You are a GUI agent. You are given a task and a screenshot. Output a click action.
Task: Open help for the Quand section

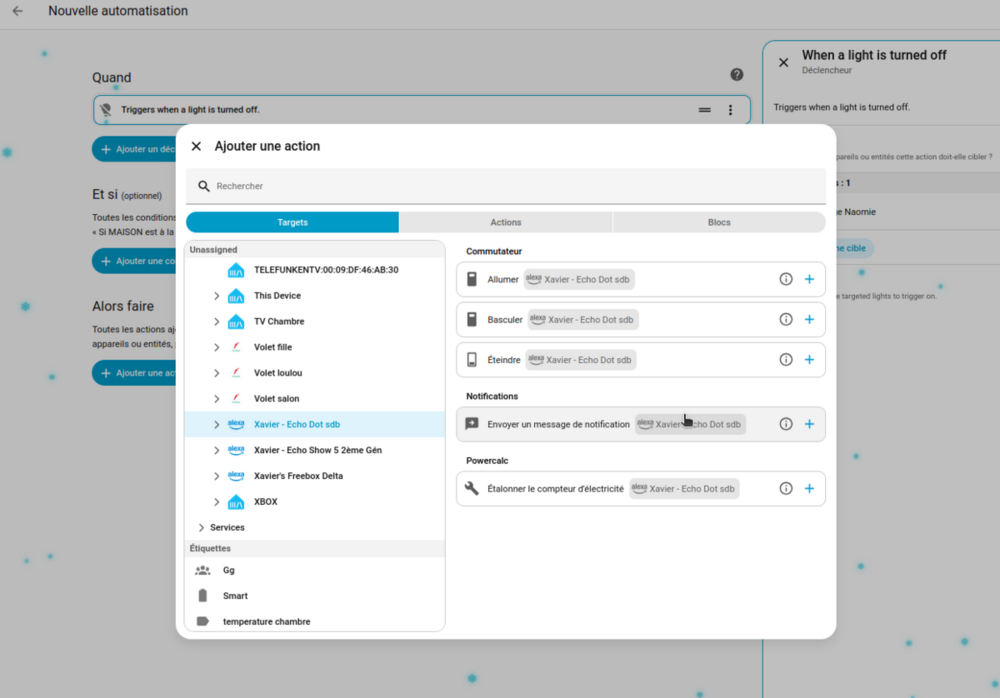click(x=737, y=75)
